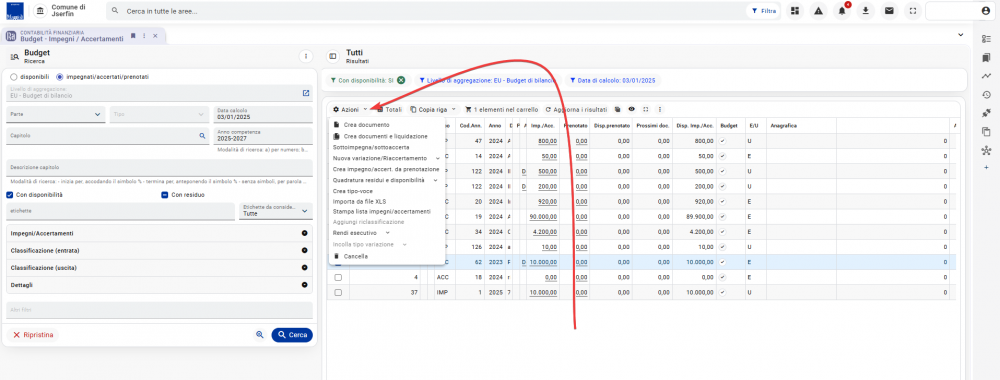This screenshot has height=380, width=1000.
Task: Open the trend chart icon in right sidebar
Action: pos(987,76)
